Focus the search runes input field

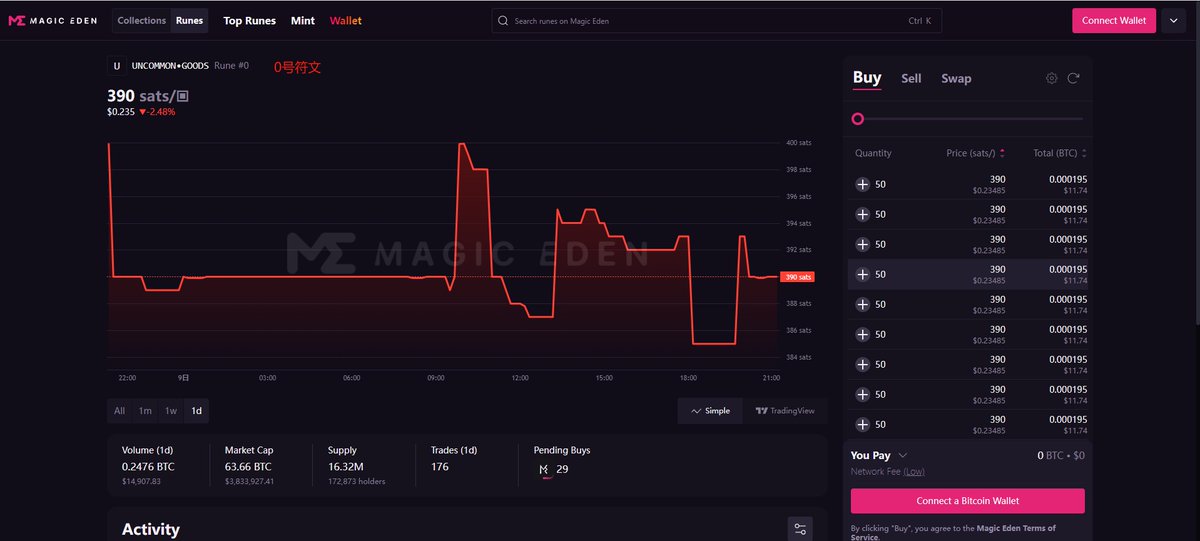pyautogui.click(x=716, y=21)
